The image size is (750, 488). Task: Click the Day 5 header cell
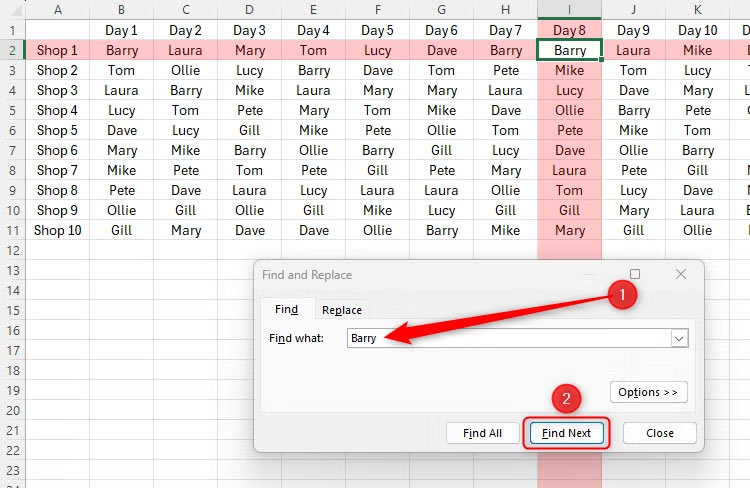coord(377,30)
